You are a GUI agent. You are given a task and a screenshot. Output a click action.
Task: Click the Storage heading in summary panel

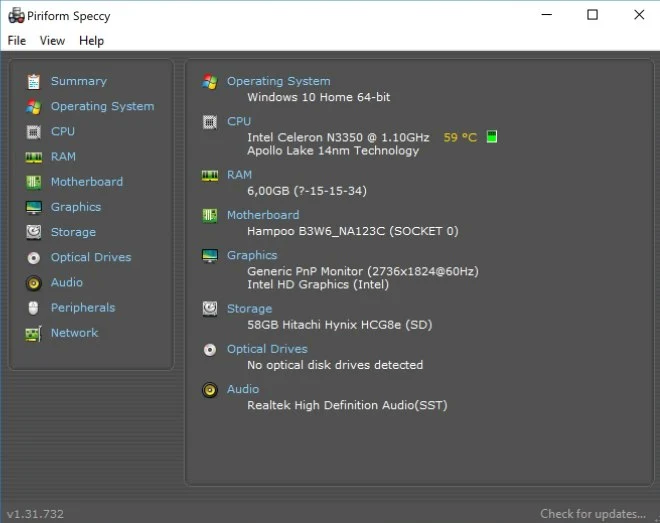(249, 309)
